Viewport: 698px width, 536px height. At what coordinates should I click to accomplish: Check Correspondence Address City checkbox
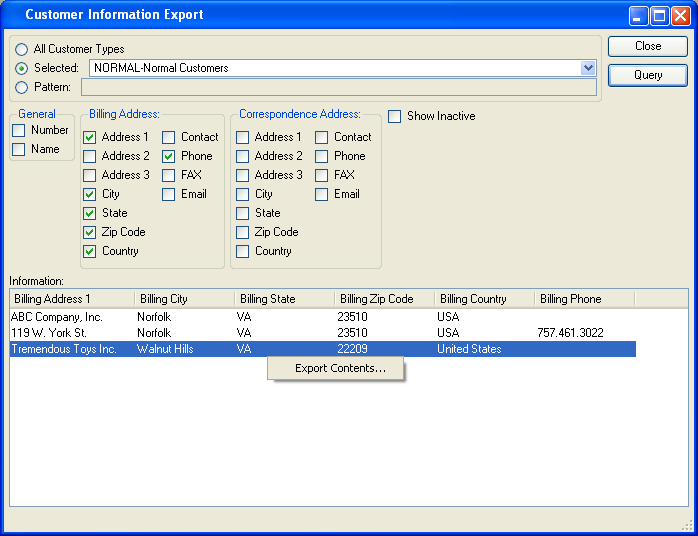pos(243,194)
